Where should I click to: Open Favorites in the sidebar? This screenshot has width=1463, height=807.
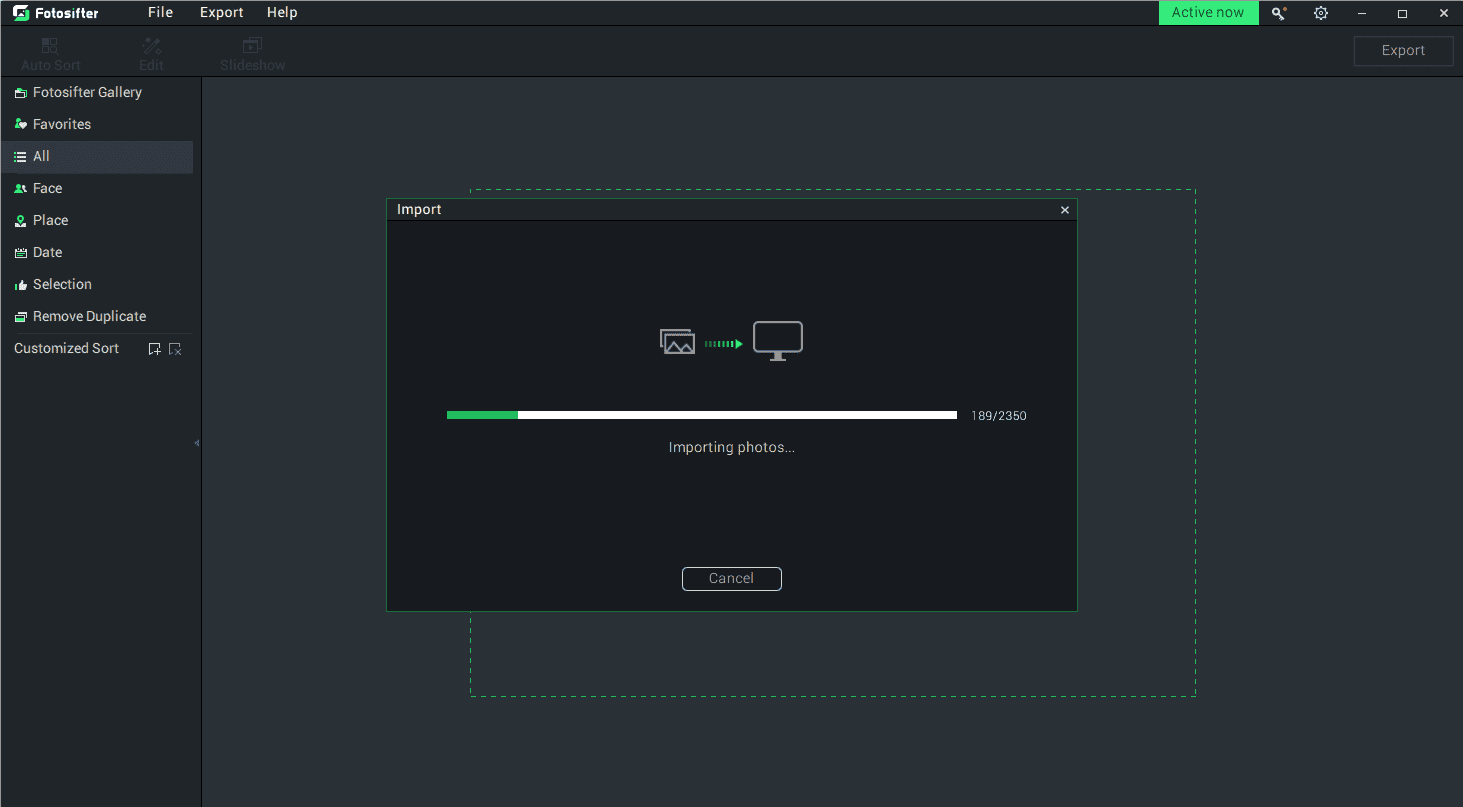(61, 124)
